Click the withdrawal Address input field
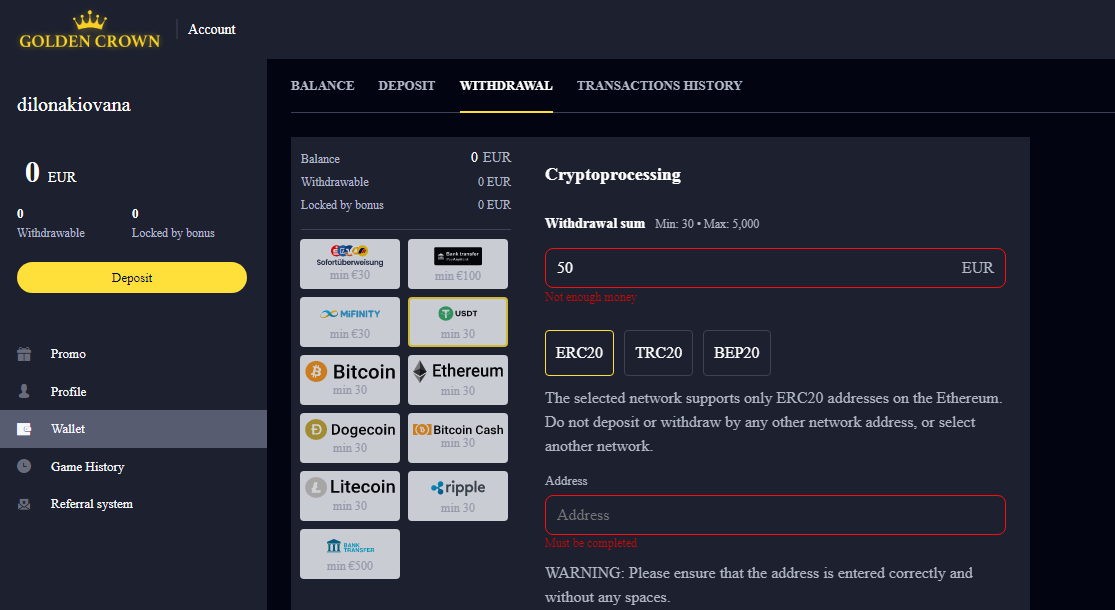 (x=774, y=515)
